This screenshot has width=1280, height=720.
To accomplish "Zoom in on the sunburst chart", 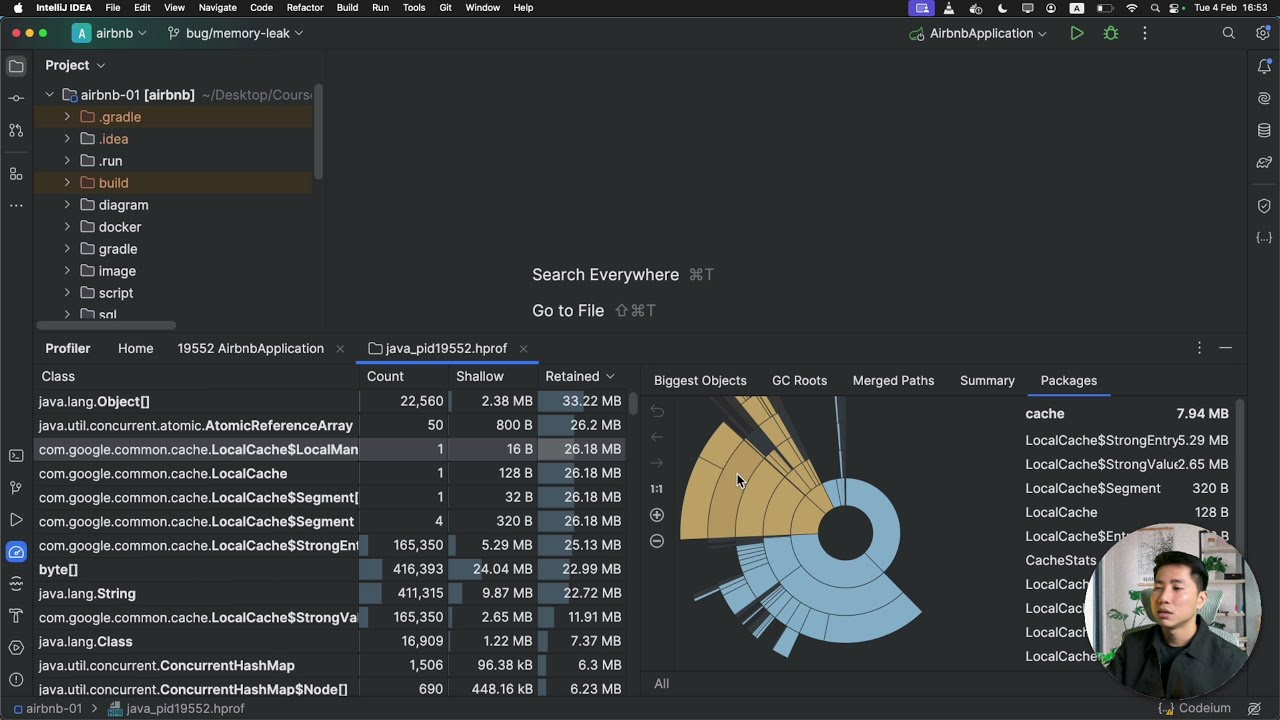I will 656,515.
